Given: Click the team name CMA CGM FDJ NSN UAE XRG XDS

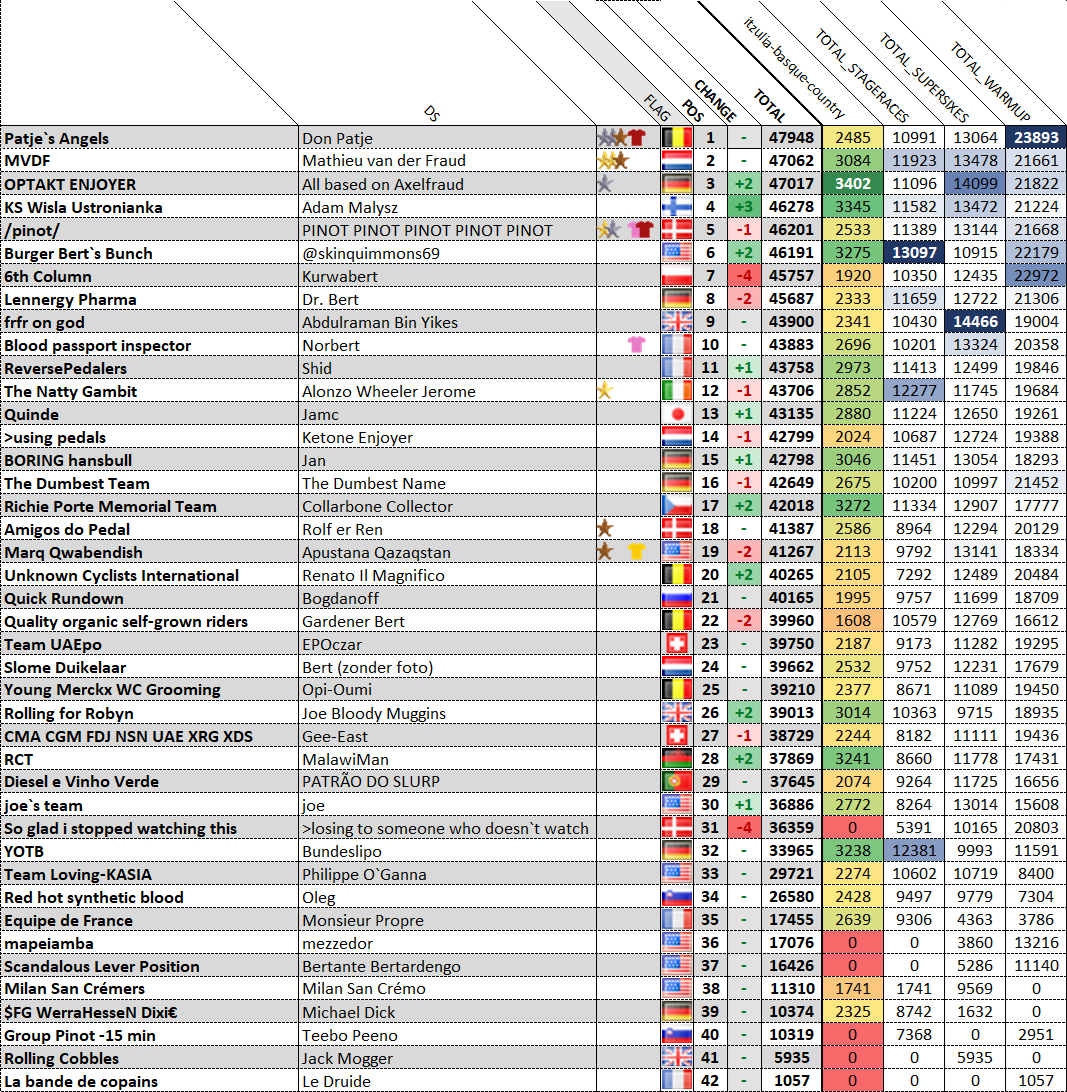Looking at the screenshot, I should [x=128, y=736].
